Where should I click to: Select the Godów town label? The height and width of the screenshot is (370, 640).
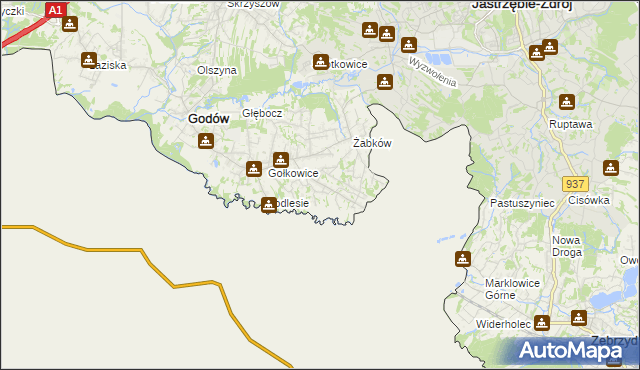[209, 119]
